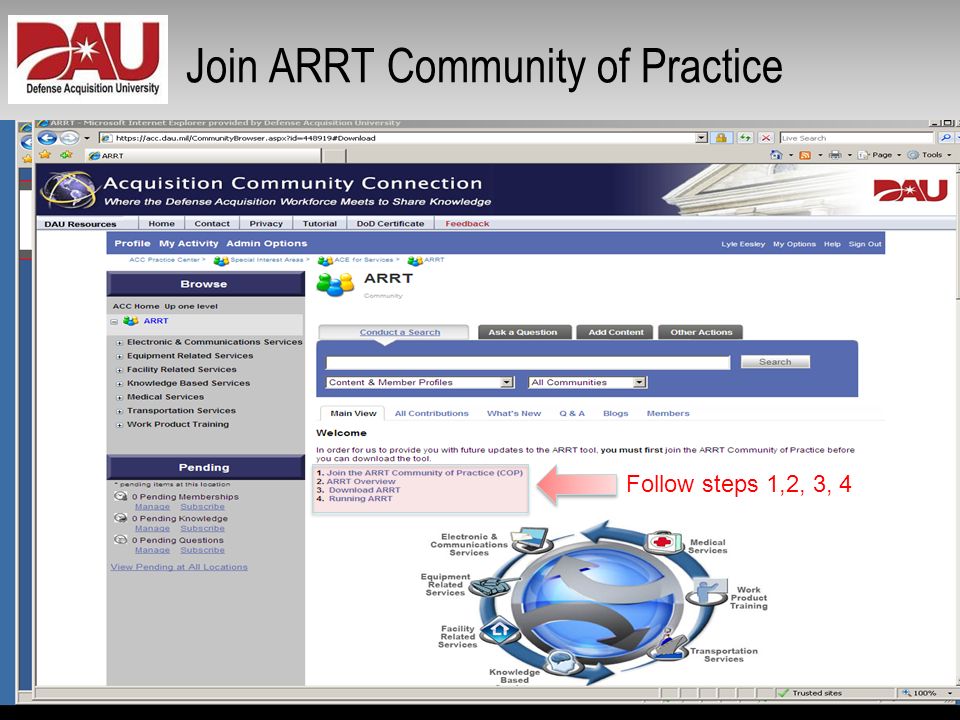Click the browser Back arrow button
960x720 pixels.
47,138
